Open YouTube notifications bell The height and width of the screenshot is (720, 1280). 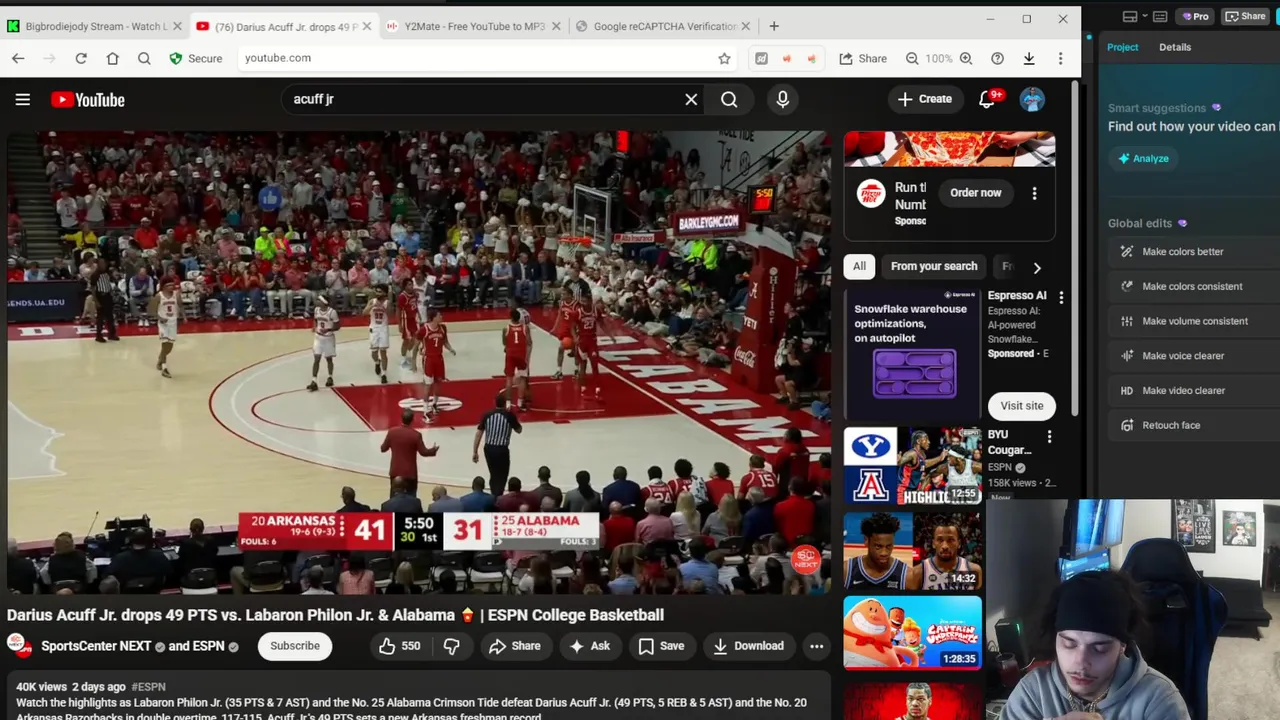click(x=987, y=99)
